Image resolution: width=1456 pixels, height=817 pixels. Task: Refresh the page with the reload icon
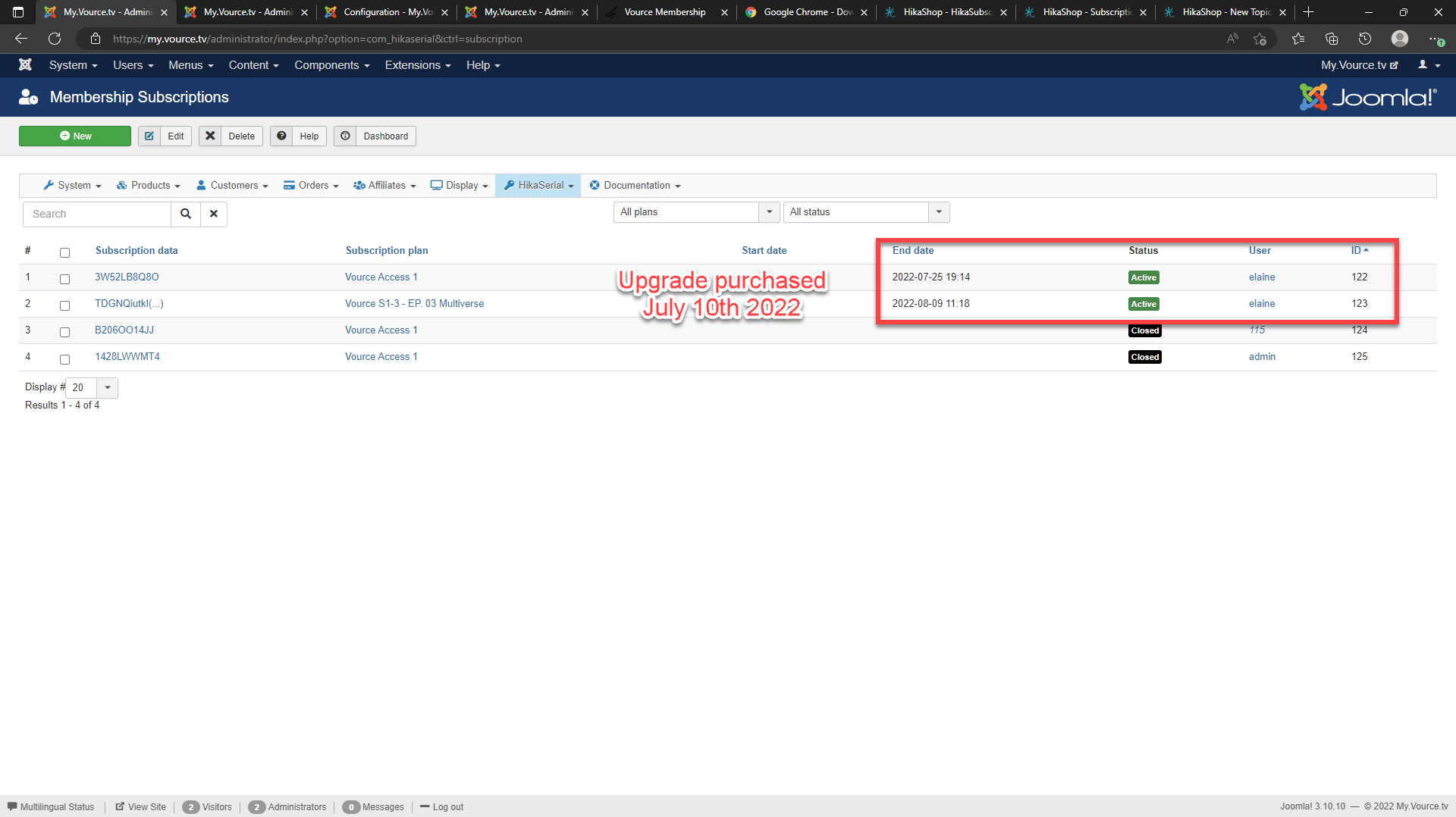(x=55, y=39)
